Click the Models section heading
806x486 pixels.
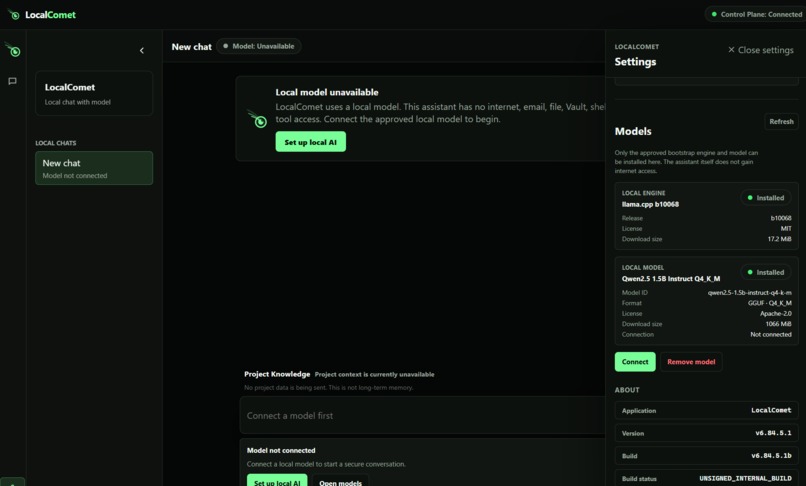pyautogui.click(x=633, y=132)
